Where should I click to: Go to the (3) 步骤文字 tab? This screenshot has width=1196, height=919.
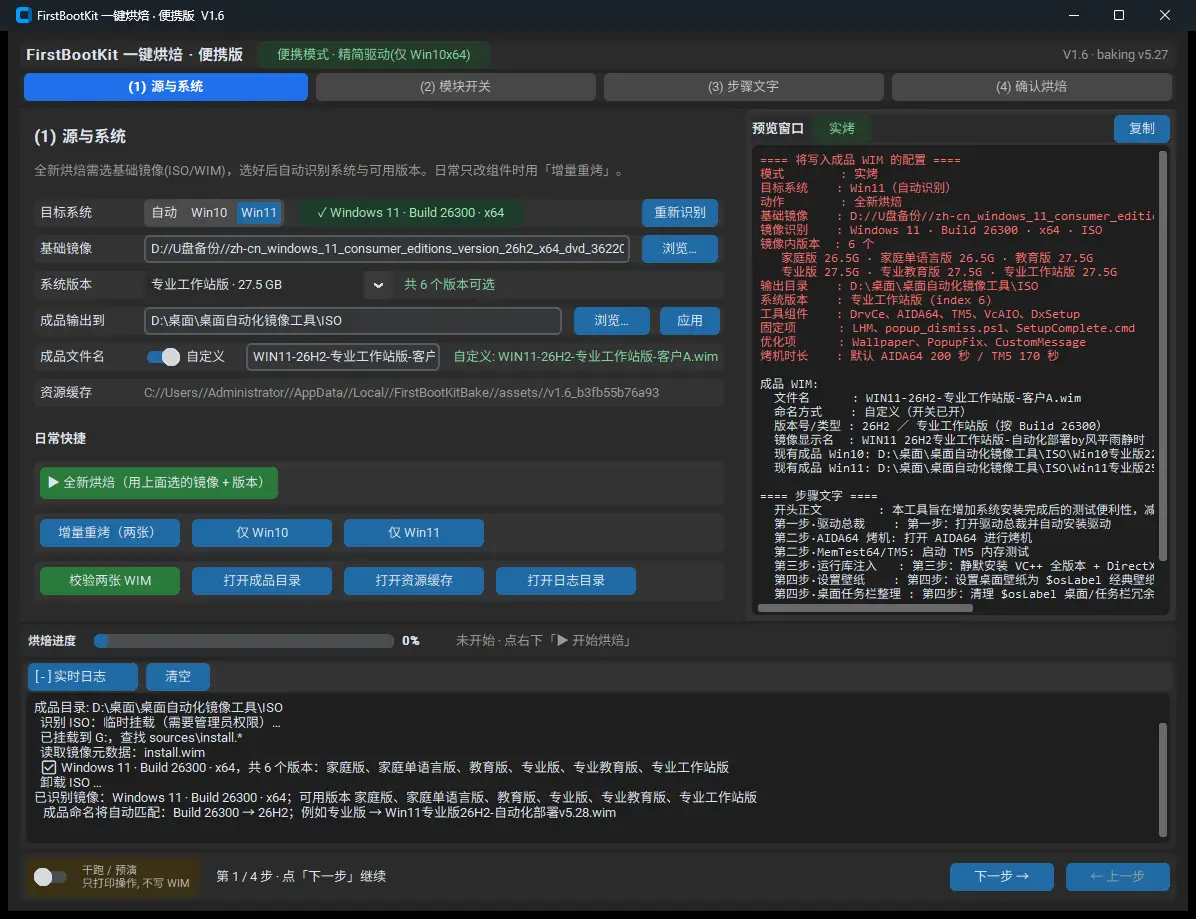point(744,87)
